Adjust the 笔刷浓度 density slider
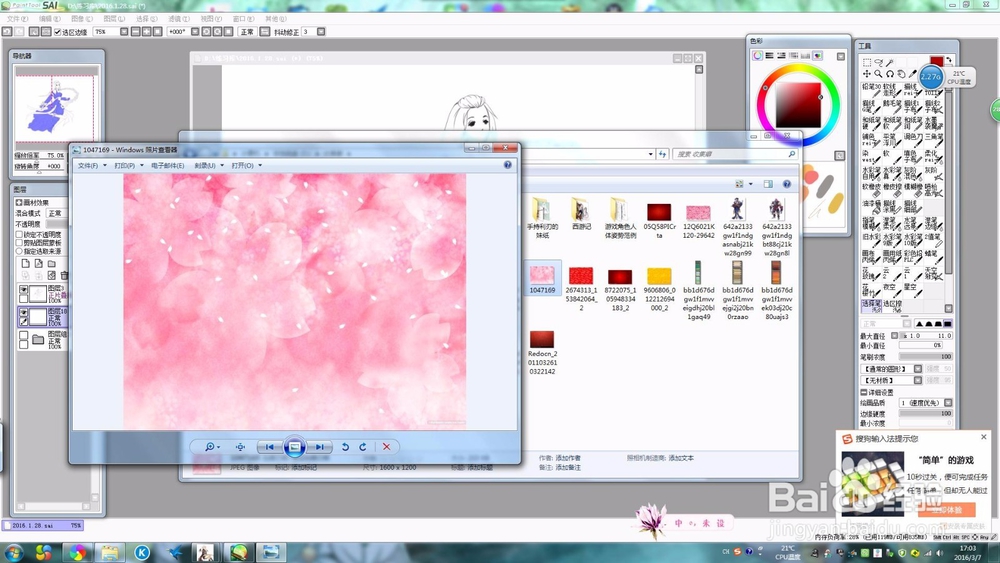 pos(925,357)
